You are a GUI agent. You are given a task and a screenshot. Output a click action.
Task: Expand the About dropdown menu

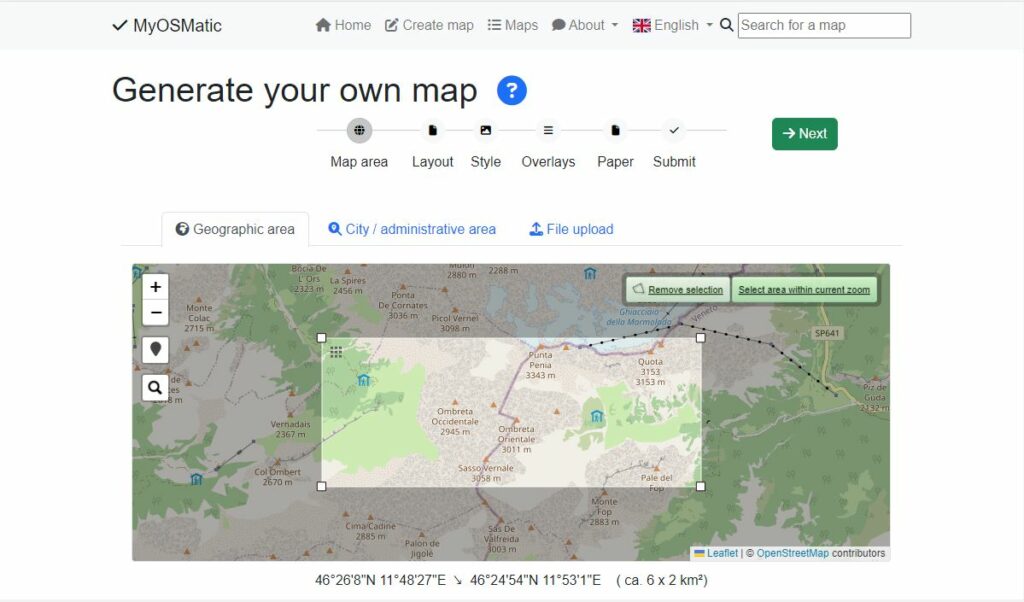point(584,25)
